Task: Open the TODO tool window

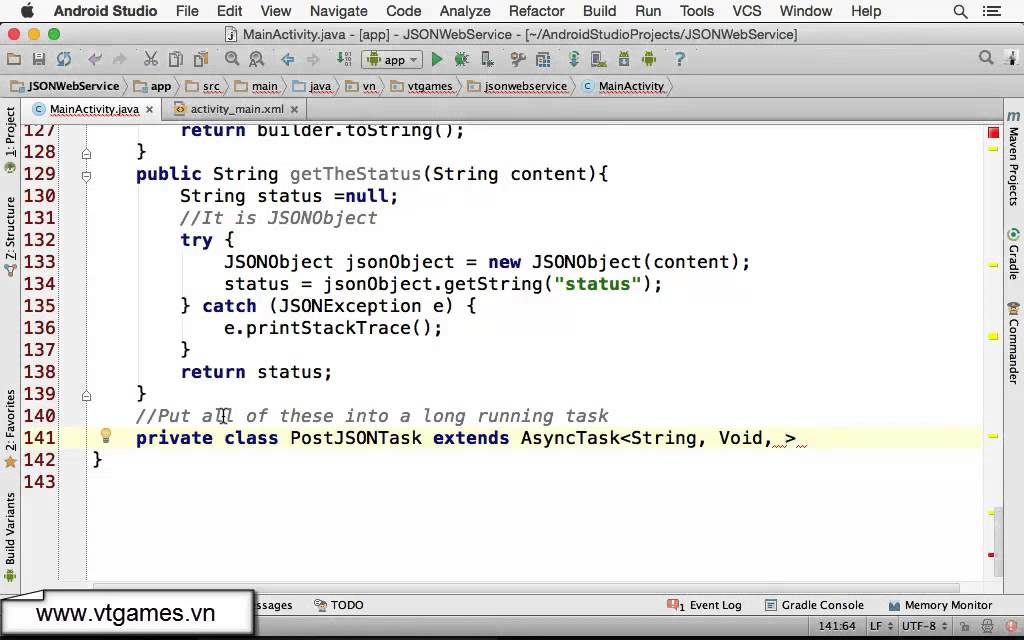Action: click(x=339, y=605)
